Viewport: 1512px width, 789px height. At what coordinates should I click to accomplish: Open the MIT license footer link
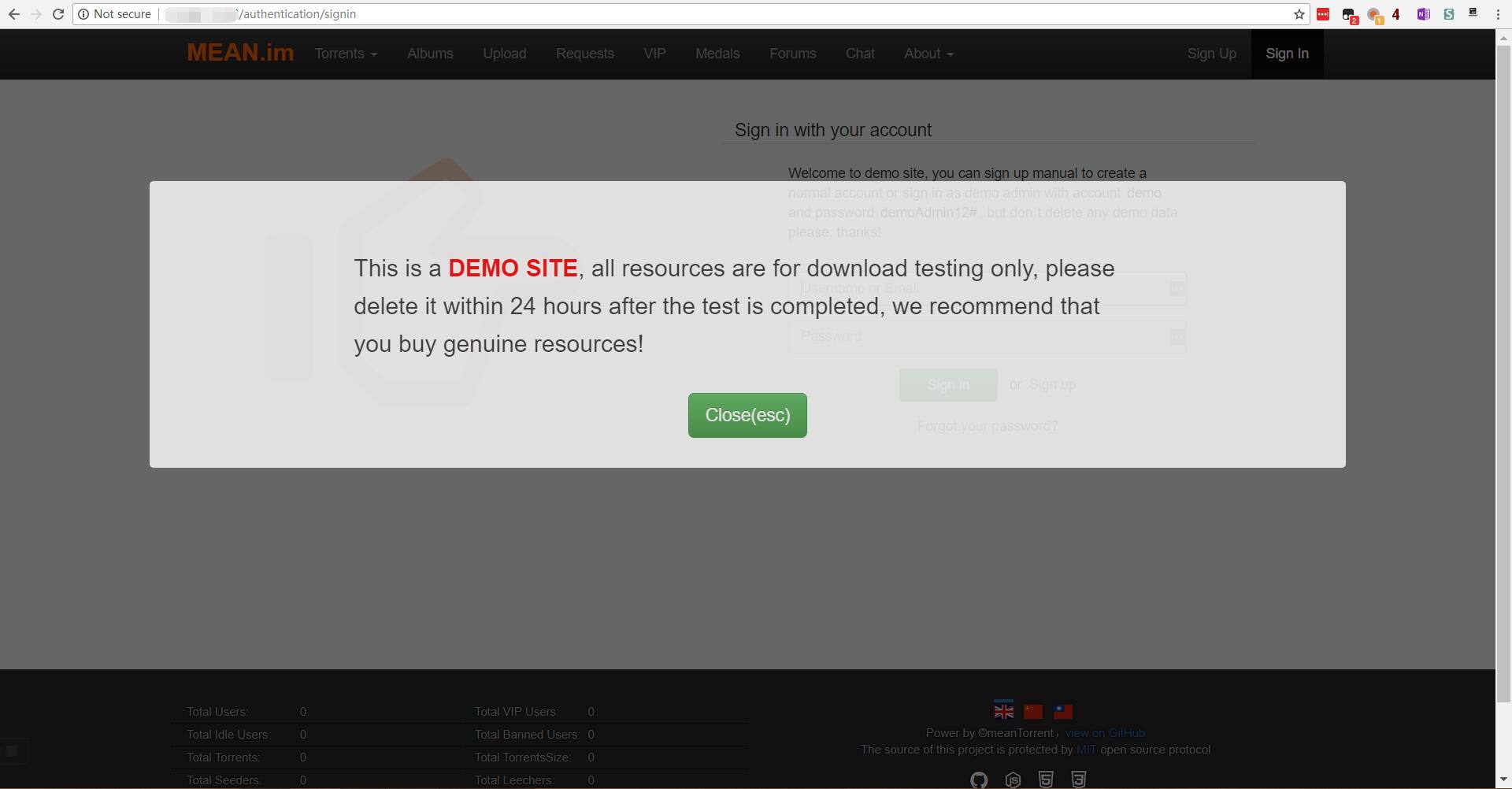(1086, 750)
